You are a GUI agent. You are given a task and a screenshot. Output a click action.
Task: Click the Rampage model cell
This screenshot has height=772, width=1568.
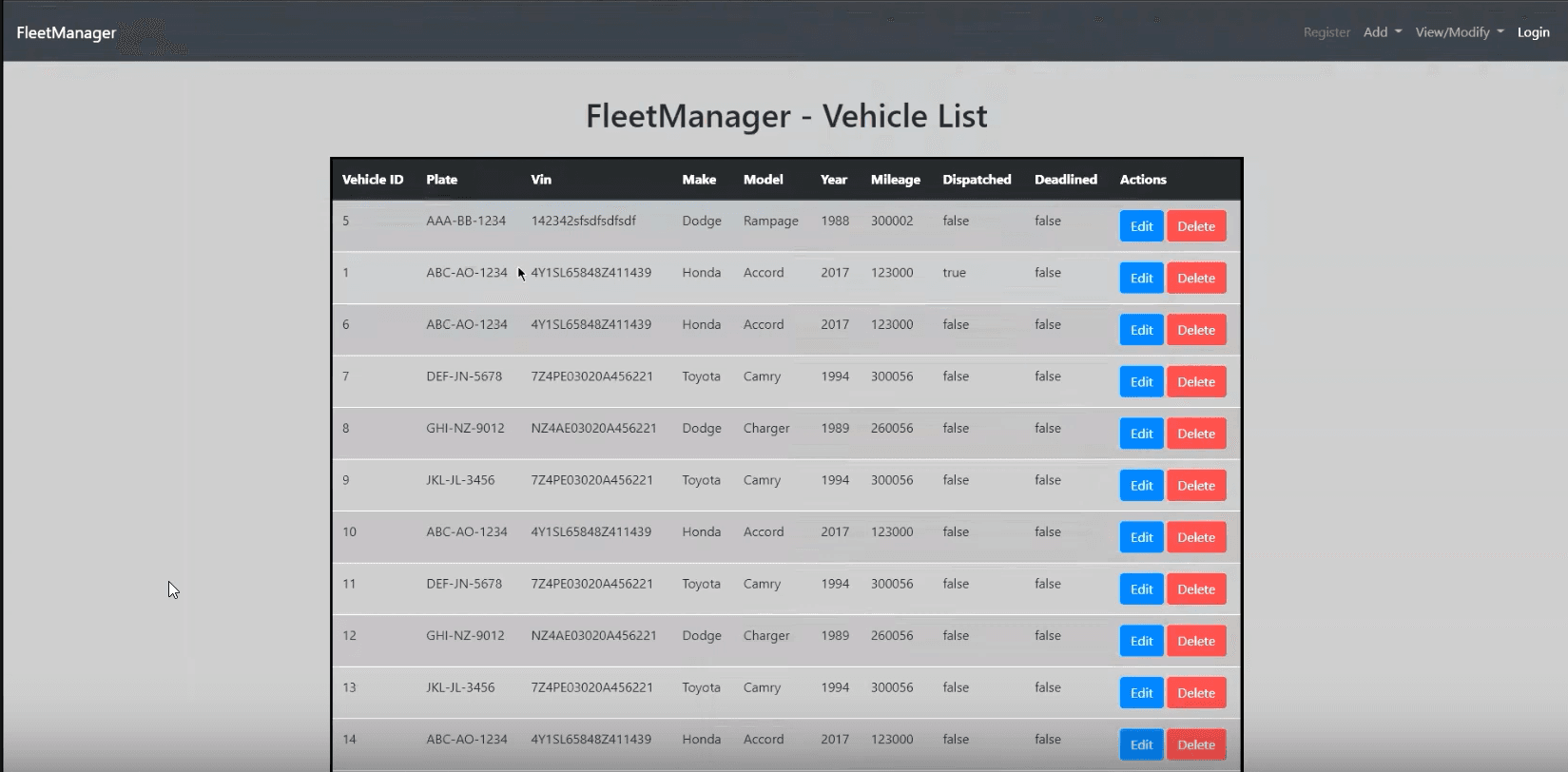(771, 221)
